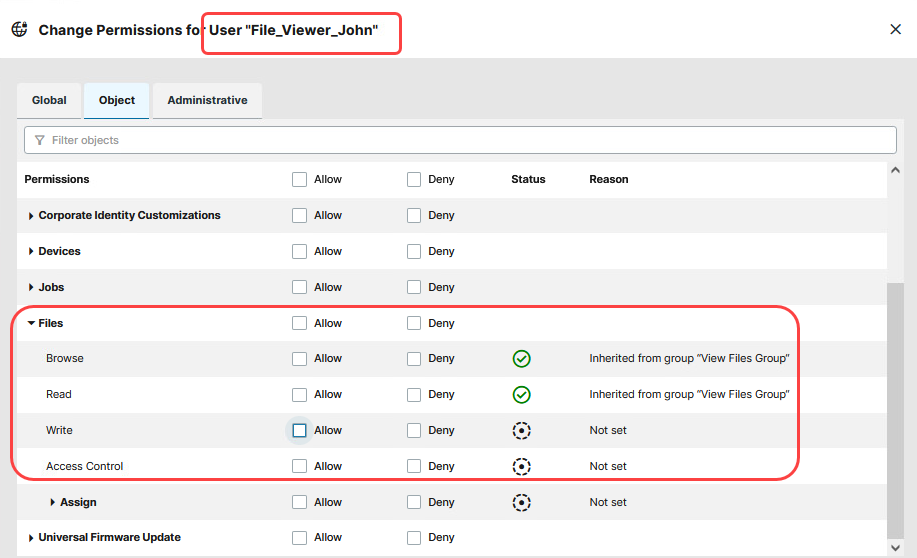Click the scrollbar down arrow
The image size is (917, 558).
[x=895, y=547]
